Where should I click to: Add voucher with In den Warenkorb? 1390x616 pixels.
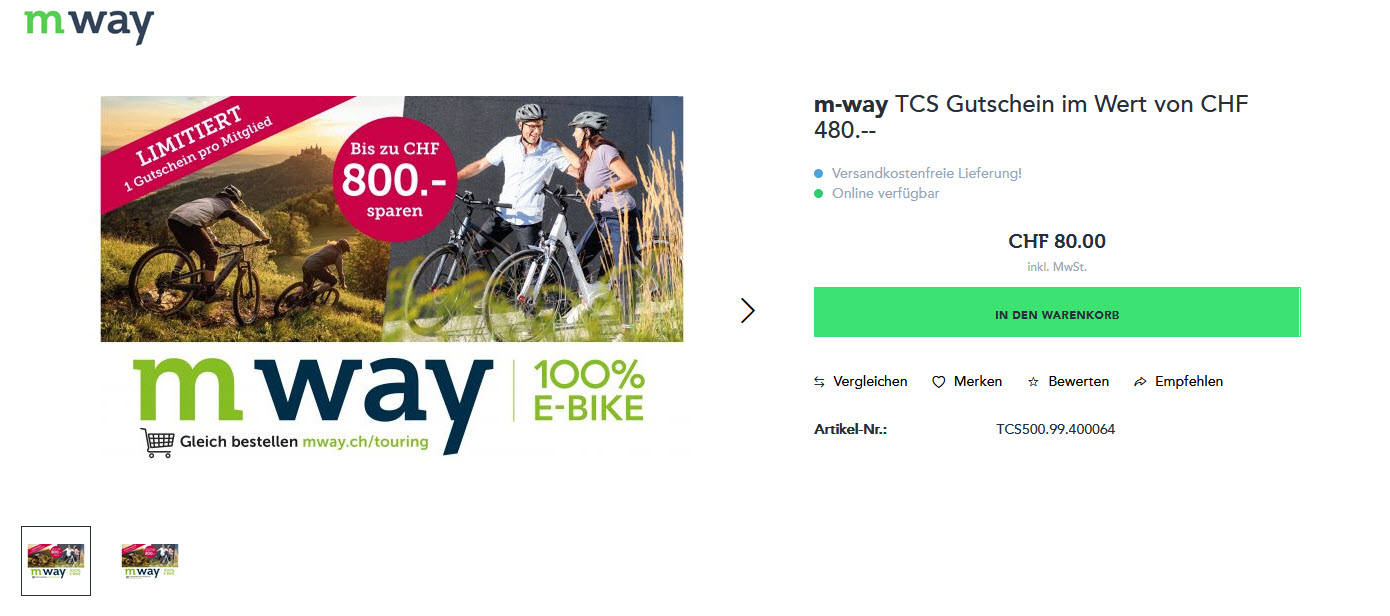pyautogui.click(x=1056, y=314)
